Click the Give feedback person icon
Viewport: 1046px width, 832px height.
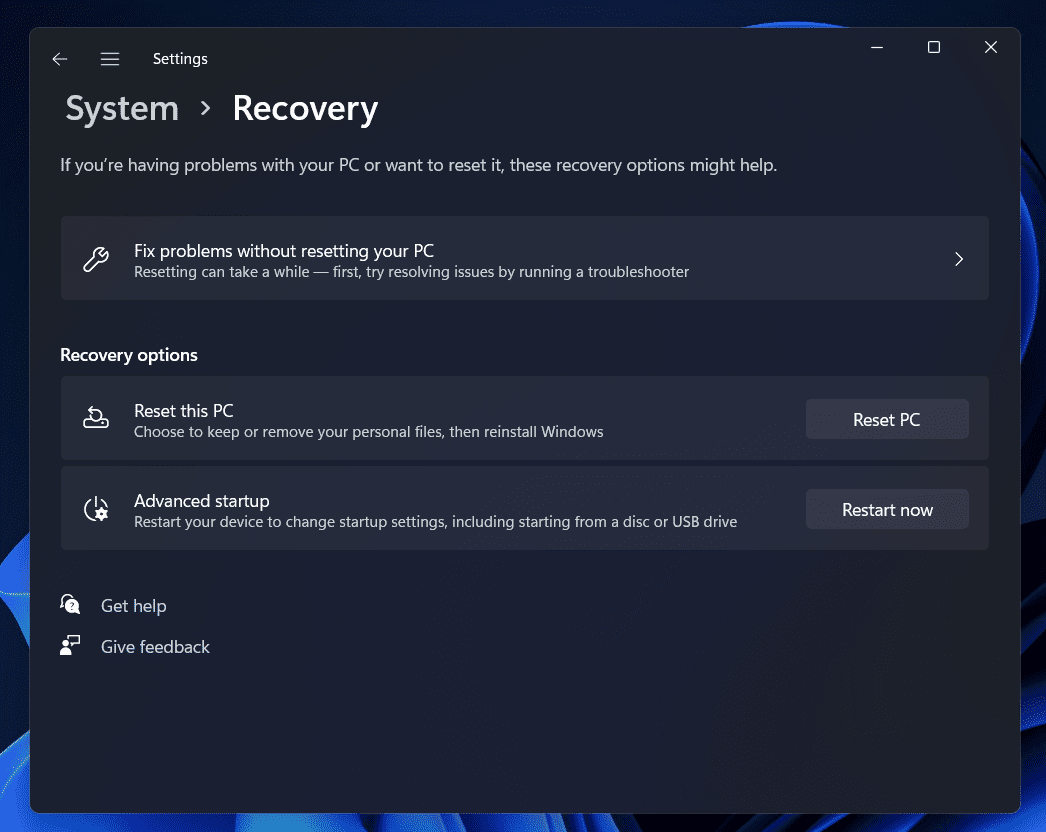[x=70, y=646]
